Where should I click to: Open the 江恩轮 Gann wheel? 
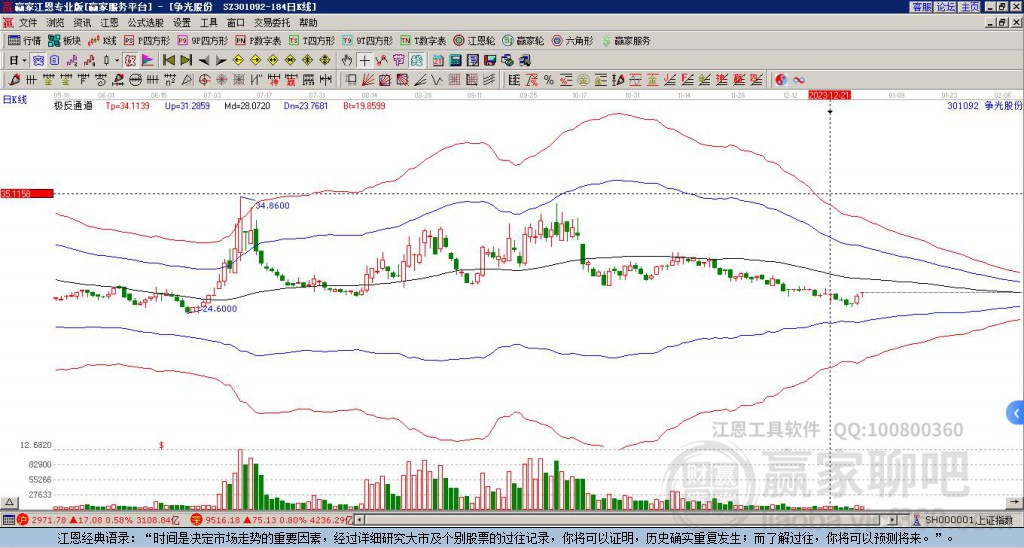coord(474,40)
